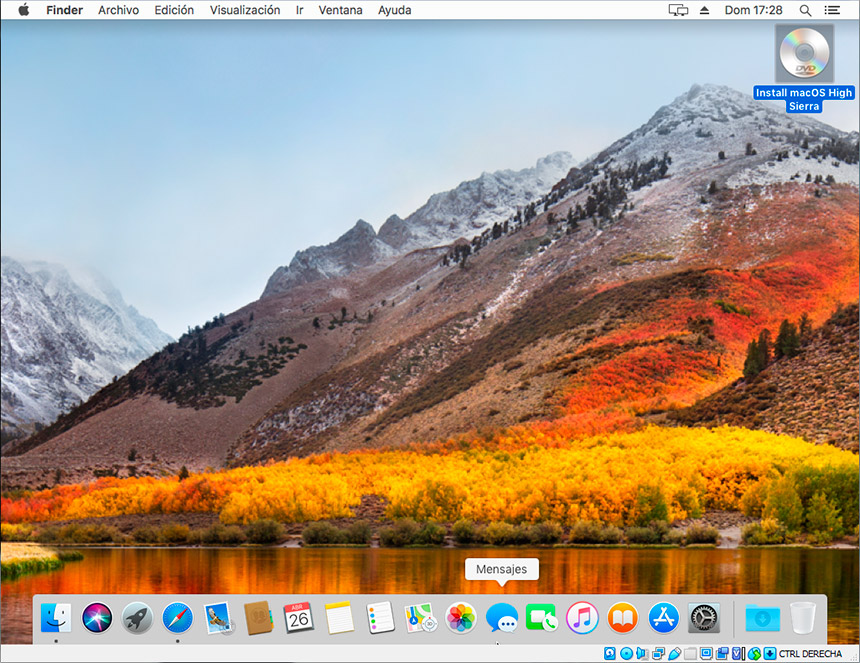
Task: Open Mail stamp icon in Dock
Action: [x=218, y=618]
